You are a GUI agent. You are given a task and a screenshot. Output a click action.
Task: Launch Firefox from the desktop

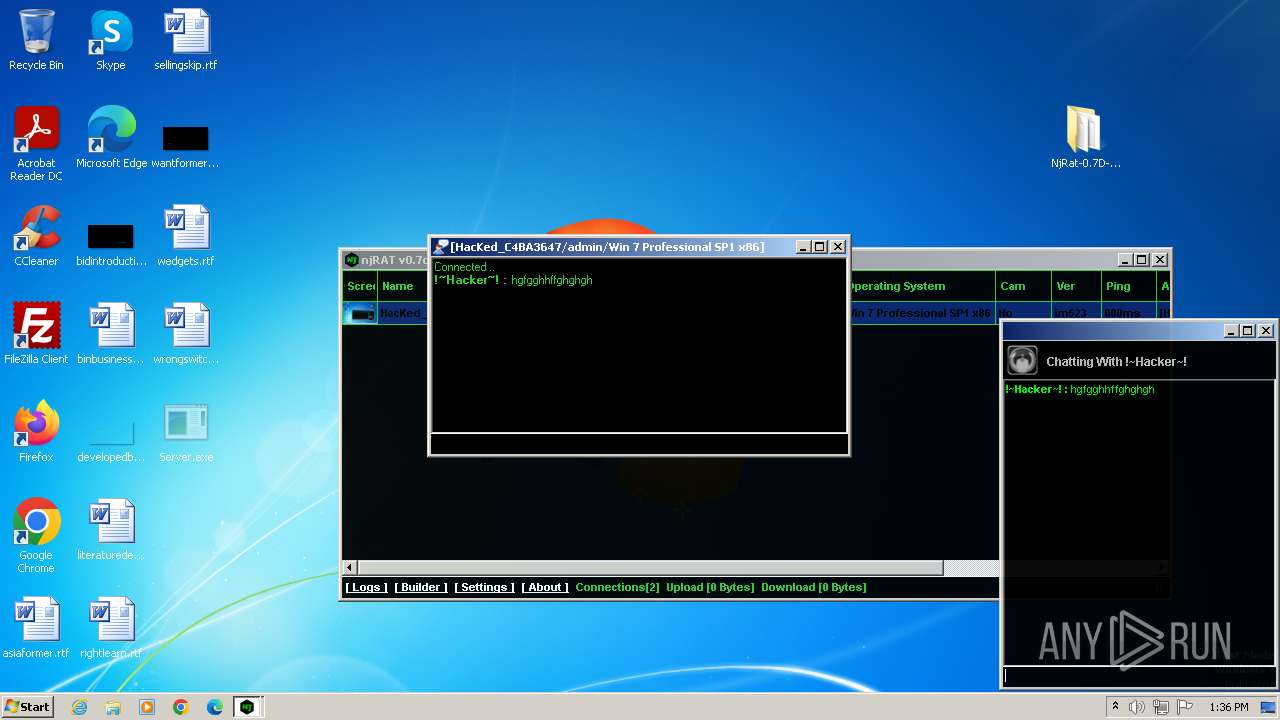36,432
